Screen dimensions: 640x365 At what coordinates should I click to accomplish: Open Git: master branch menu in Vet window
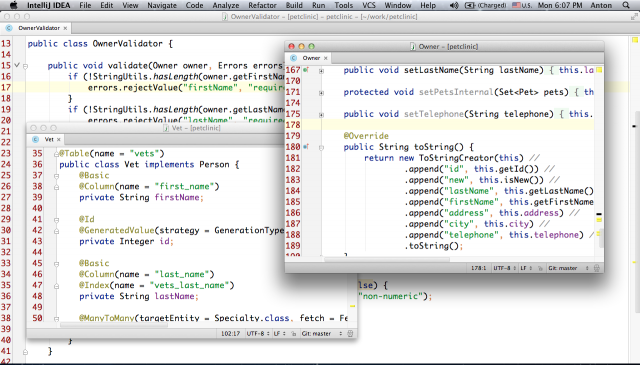[x=322, y=334]
